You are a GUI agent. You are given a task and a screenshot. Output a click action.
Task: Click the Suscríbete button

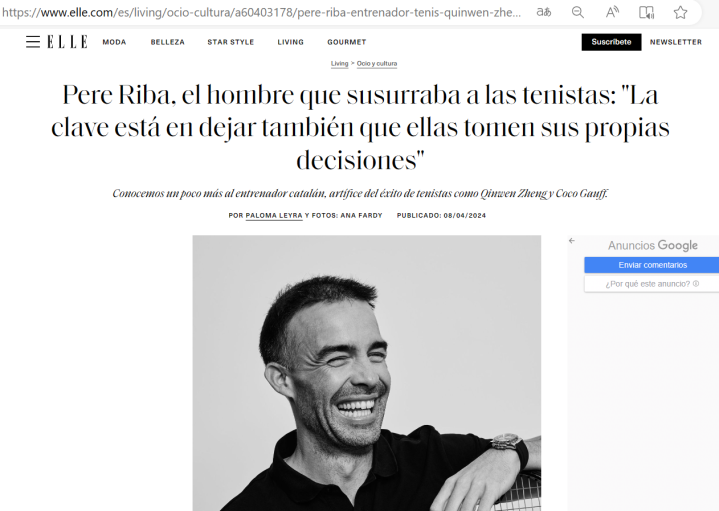pyautogui.click(x=611, y=42)
